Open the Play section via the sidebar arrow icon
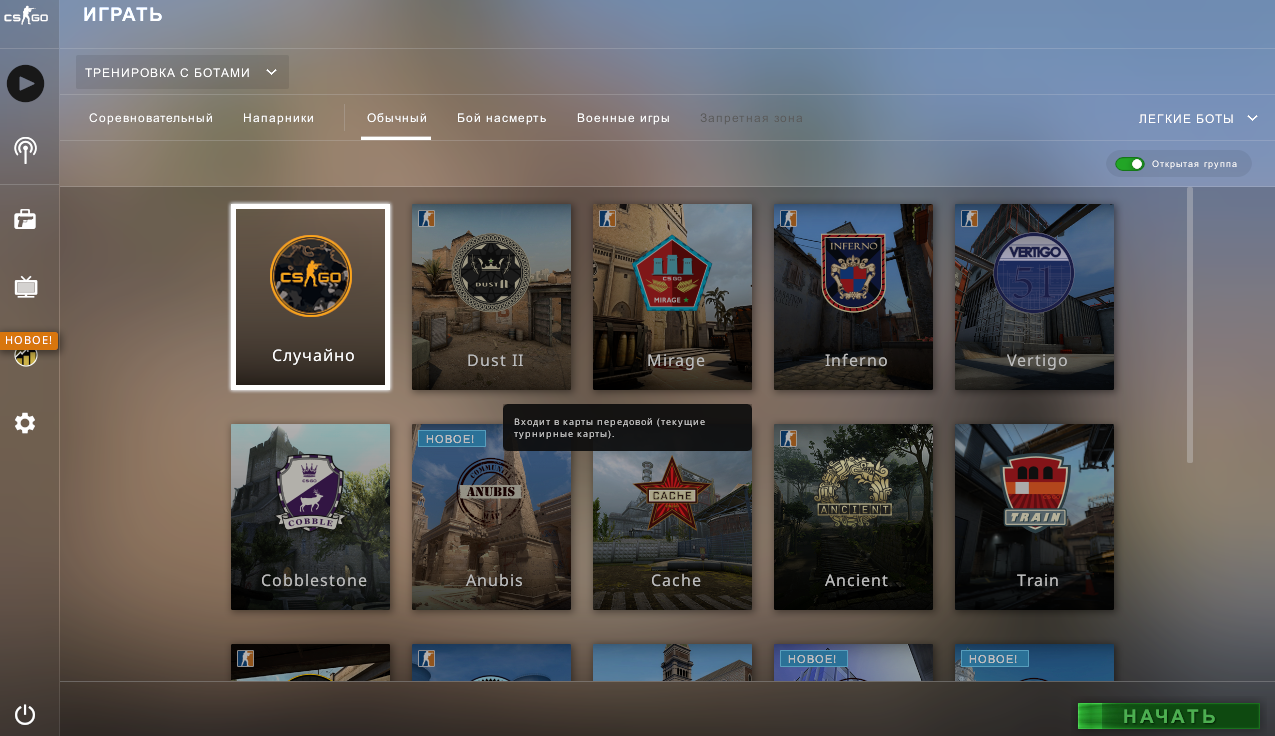Screen dimensions: 1275x736 (x=25, y=83)
